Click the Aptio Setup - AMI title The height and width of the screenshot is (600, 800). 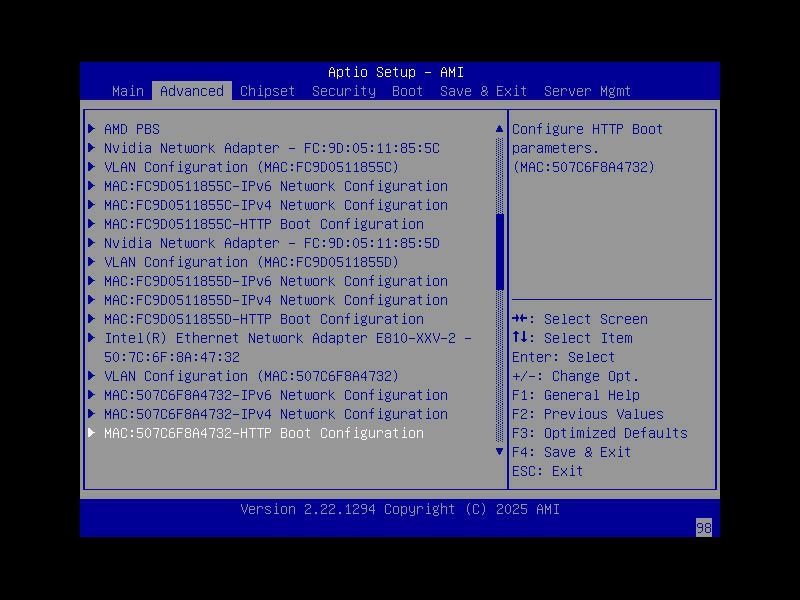tap(396, 72)
